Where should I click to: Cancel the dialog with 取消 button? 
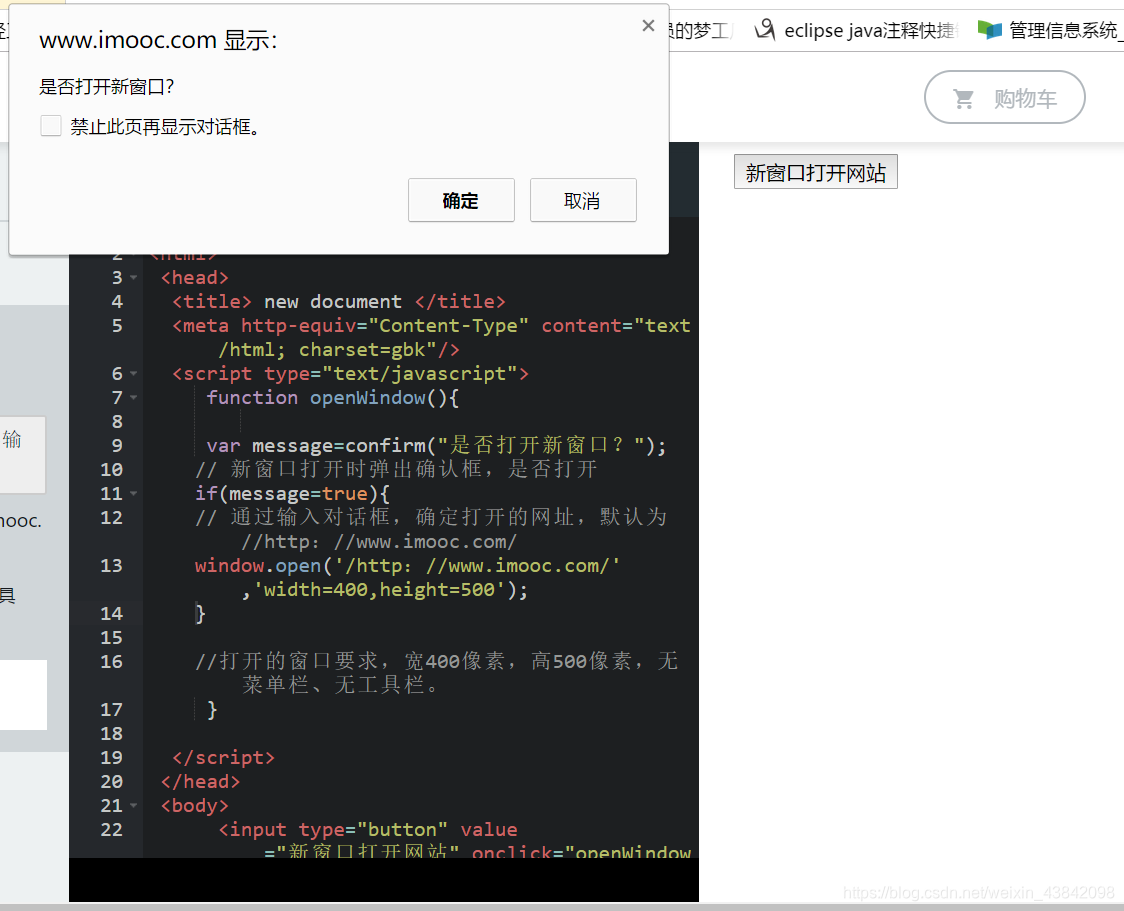pyautogui.click(x=583, y=200)
